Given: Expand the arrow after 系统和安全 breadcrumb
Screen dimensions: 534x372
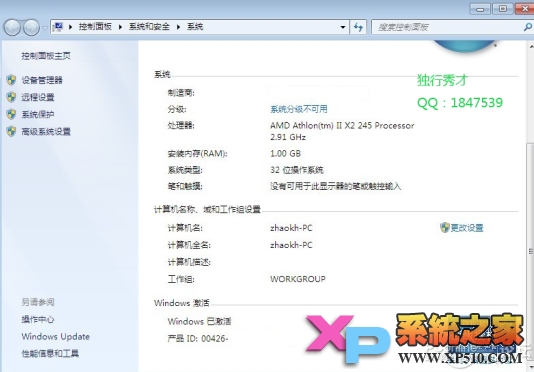Looking at the screenshot, I should pyautogui.click(x=178, y=27).
